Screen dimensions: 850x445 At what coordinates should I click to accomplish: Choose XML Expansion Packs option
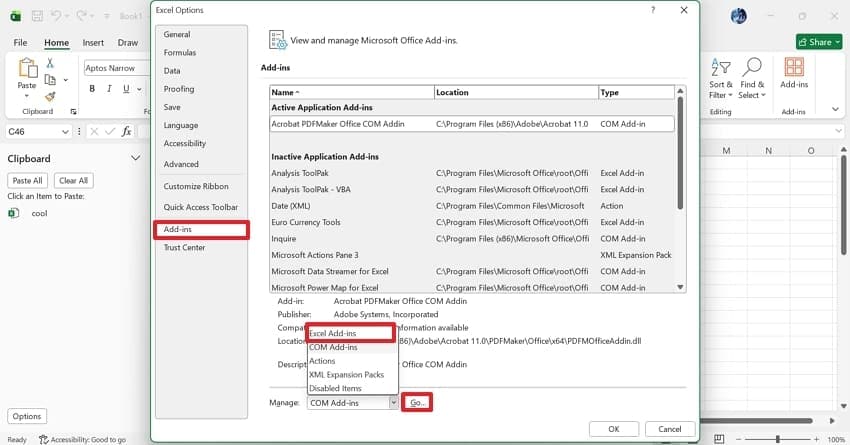tap(352, 375)
